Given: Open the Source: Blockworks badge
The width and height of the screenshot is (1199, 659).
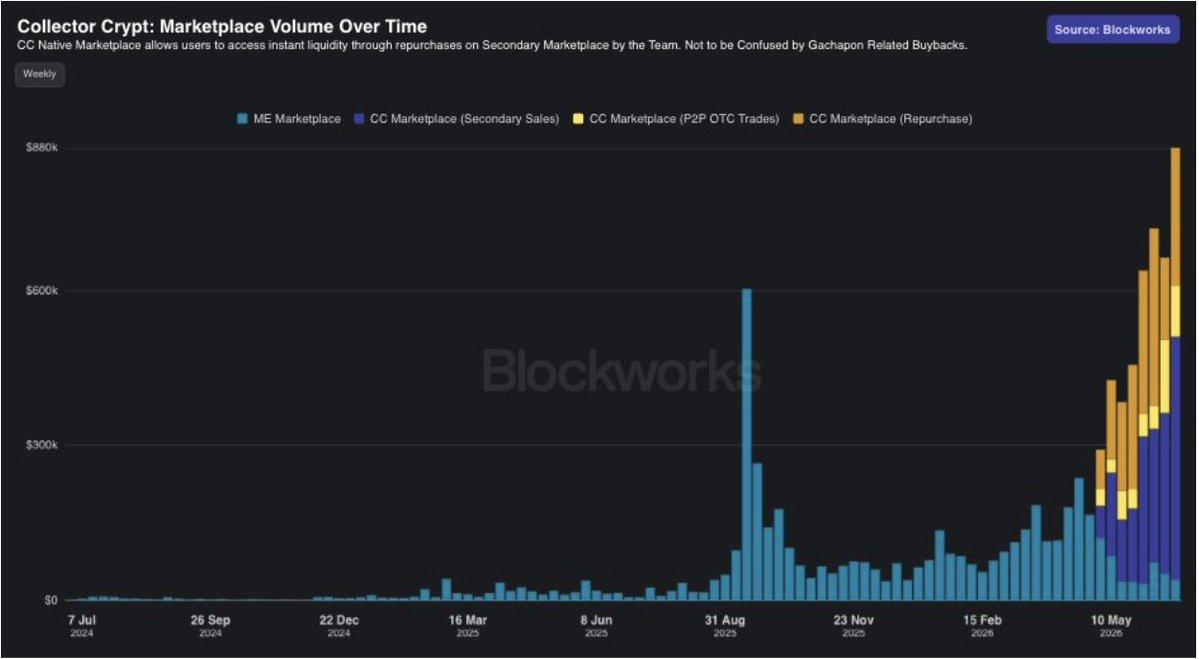Looking at the screenshot, I should click(1112, 30).
